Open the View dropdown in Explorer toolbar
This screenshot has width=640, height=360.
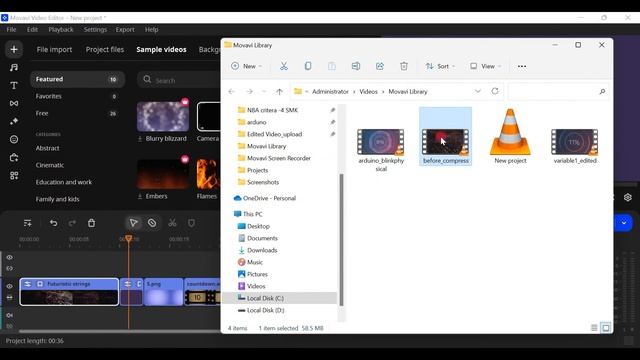[485, 66]
